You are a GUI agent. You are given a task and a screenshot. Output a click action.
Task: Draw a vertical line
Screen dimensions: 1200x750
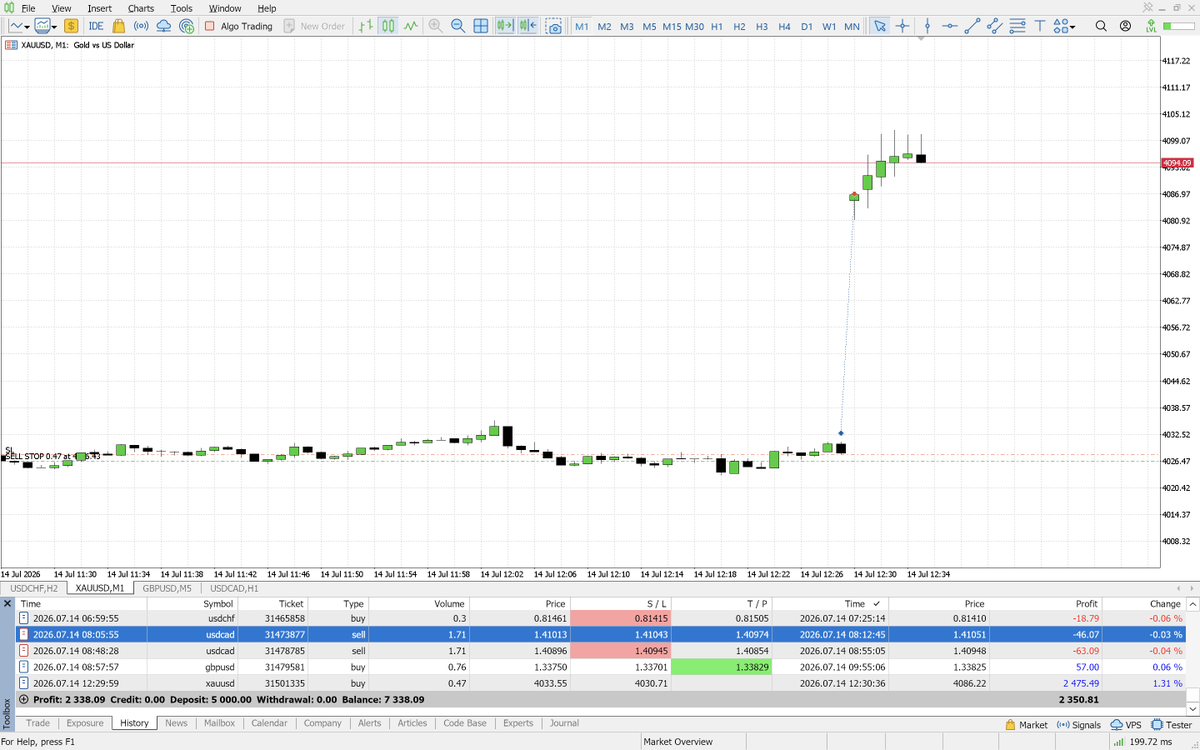click(928, 26)
